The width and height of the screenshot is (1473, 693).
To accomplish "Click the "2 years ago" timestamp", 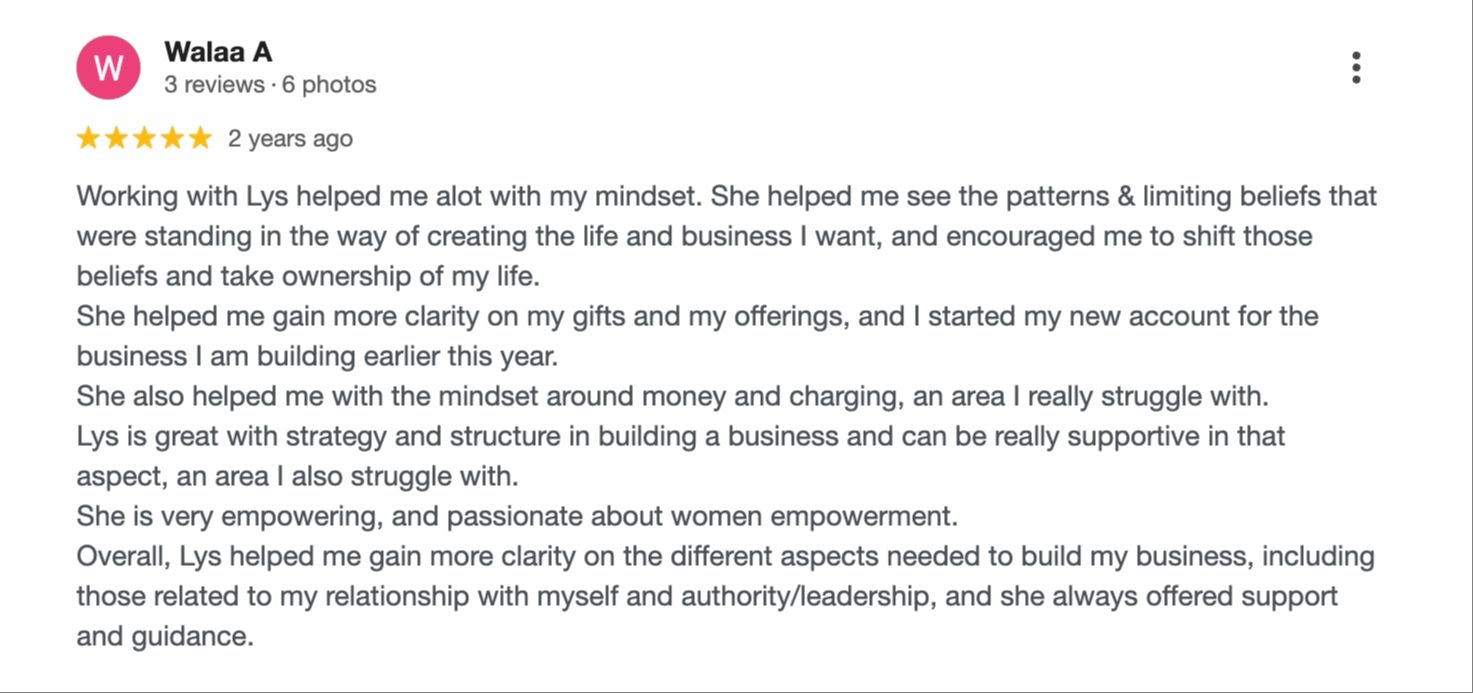I will 290,139.
